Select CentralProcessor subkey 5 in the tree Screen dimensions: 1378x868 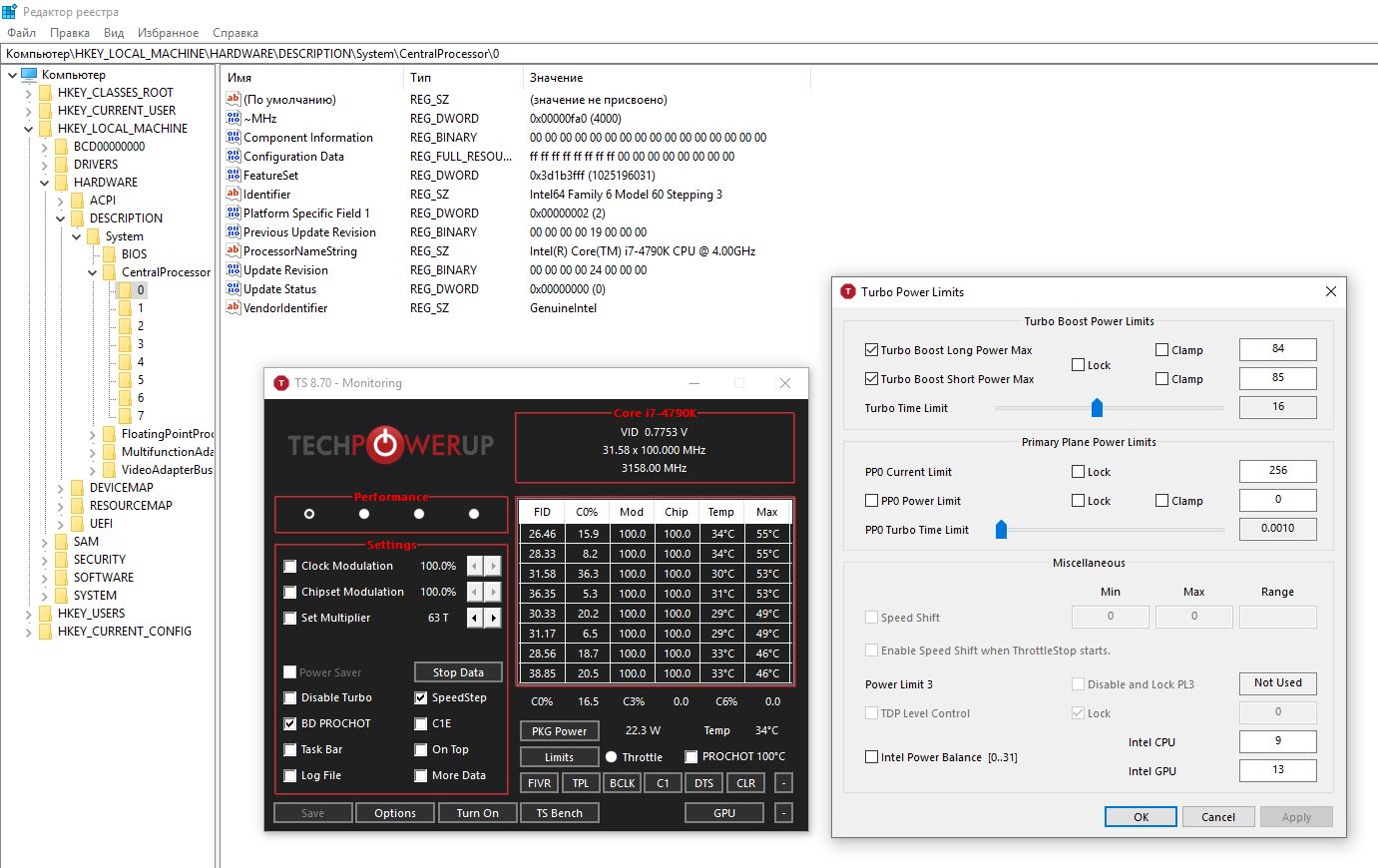pos(141,380)
